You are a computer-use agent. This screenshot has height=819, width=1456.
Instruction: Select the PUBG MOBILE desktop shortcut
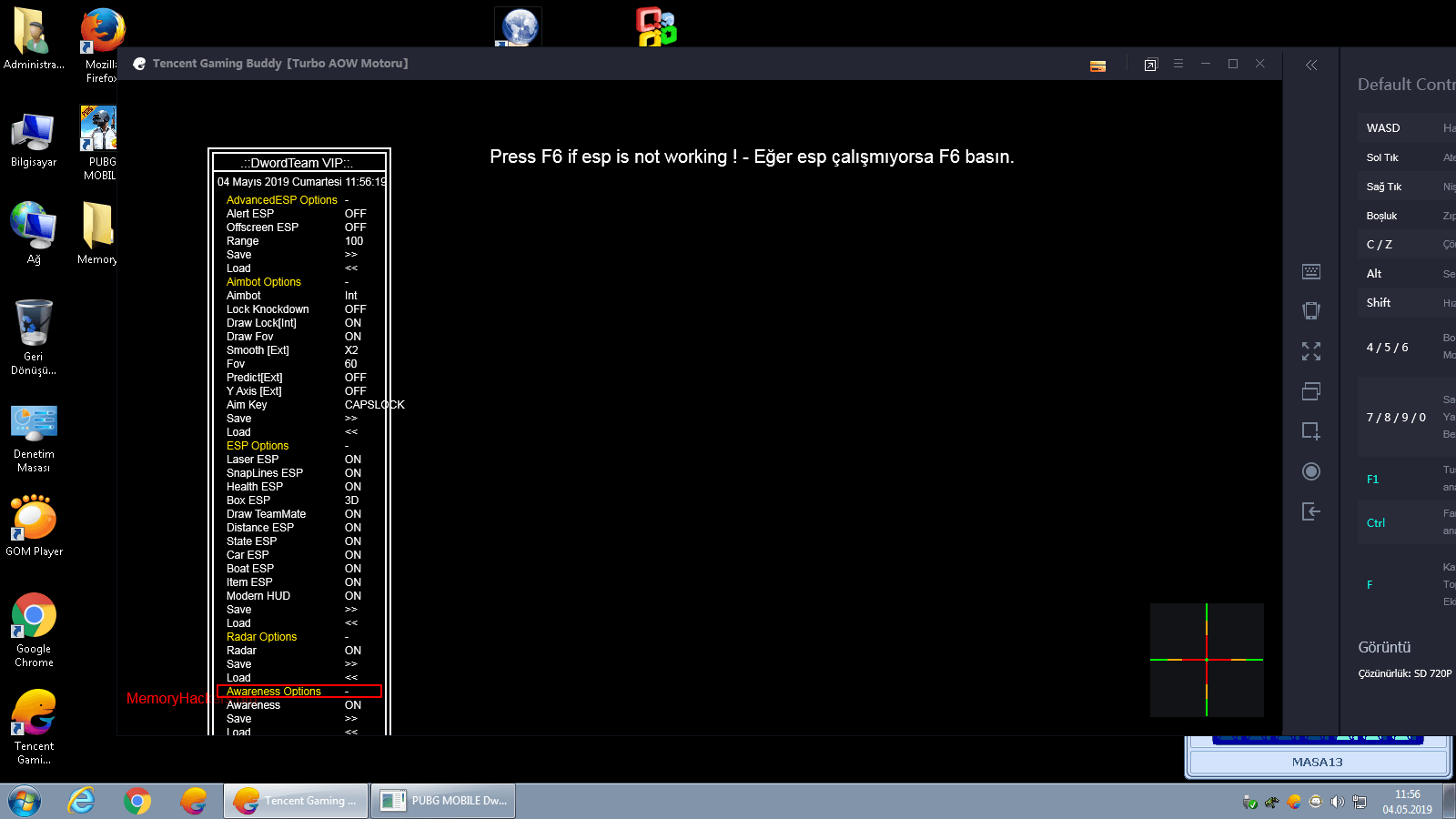[x=100, y=144]
